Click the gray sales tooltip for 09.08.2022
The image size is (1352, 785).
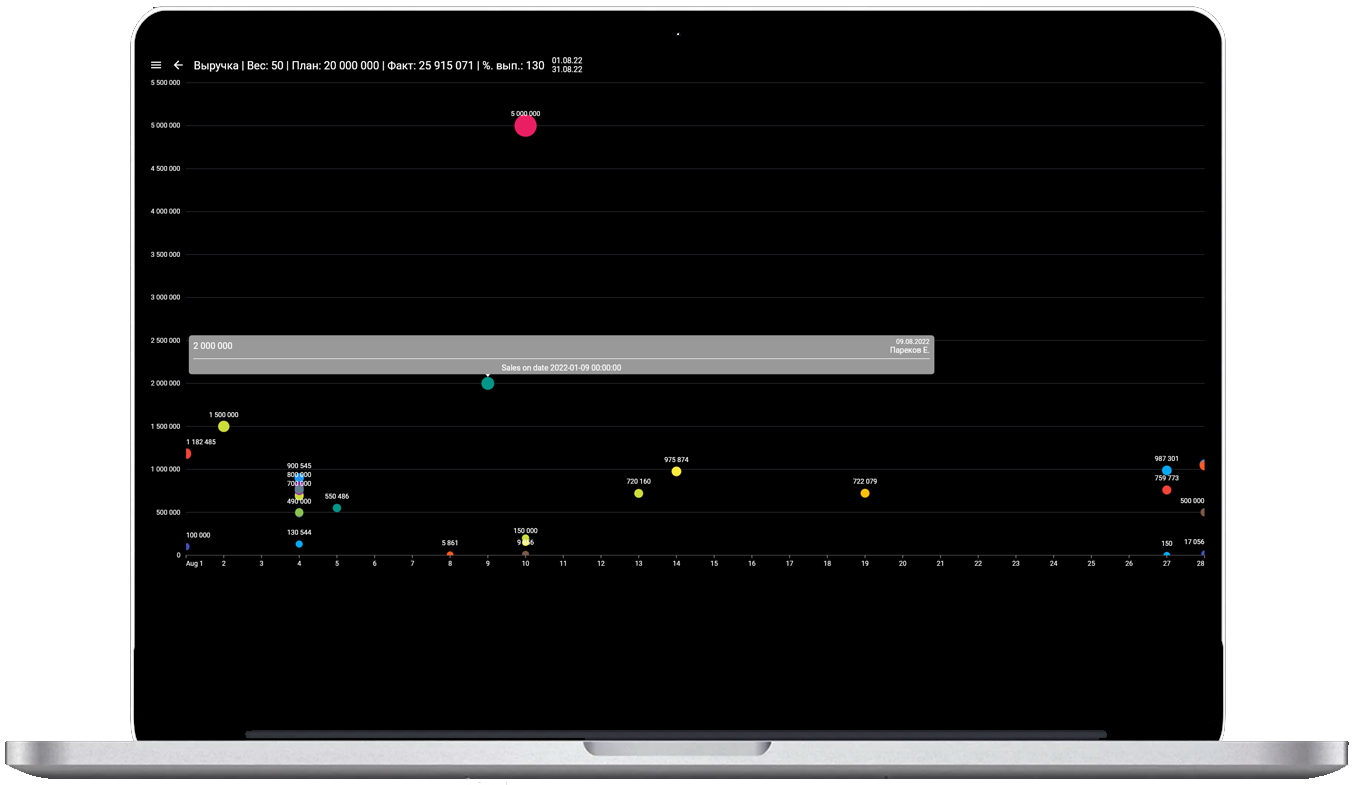(561, 355)
